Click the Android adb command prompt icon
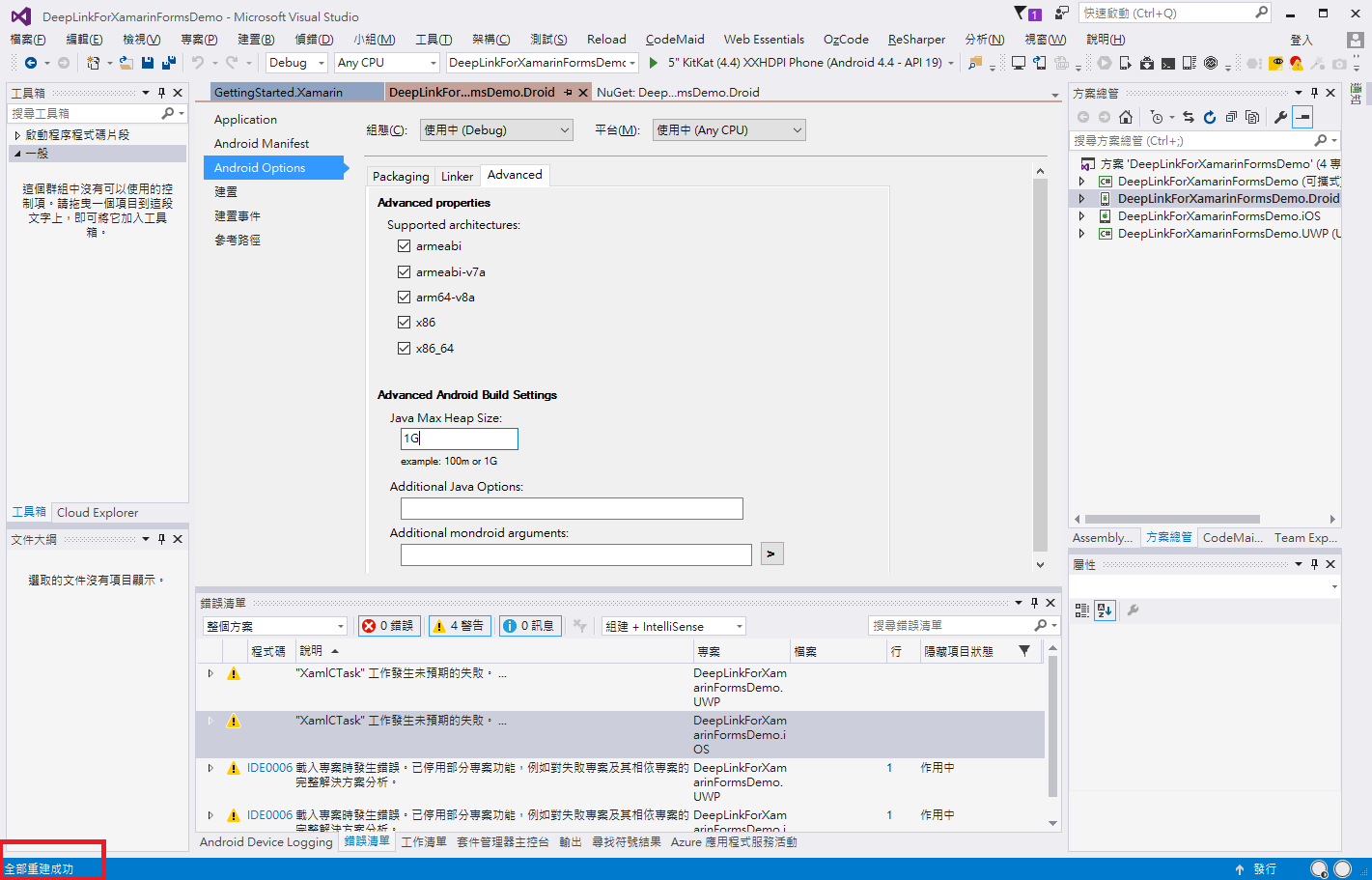The height and width of the screenshot is (880, 1372). coord(1168,63)
